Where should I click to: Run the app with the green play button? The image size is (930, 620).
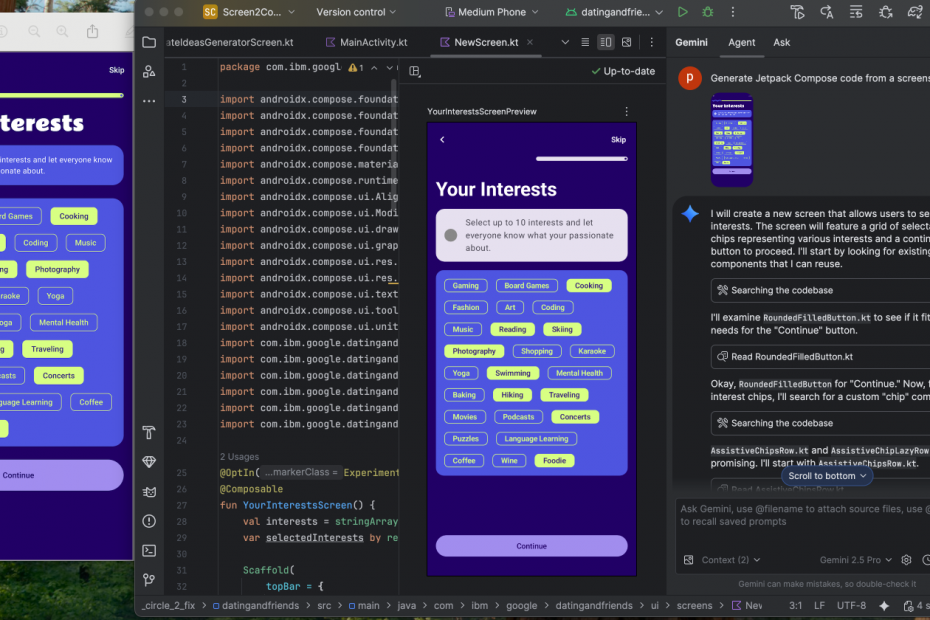pyautogui.click(x=683, y=12)
